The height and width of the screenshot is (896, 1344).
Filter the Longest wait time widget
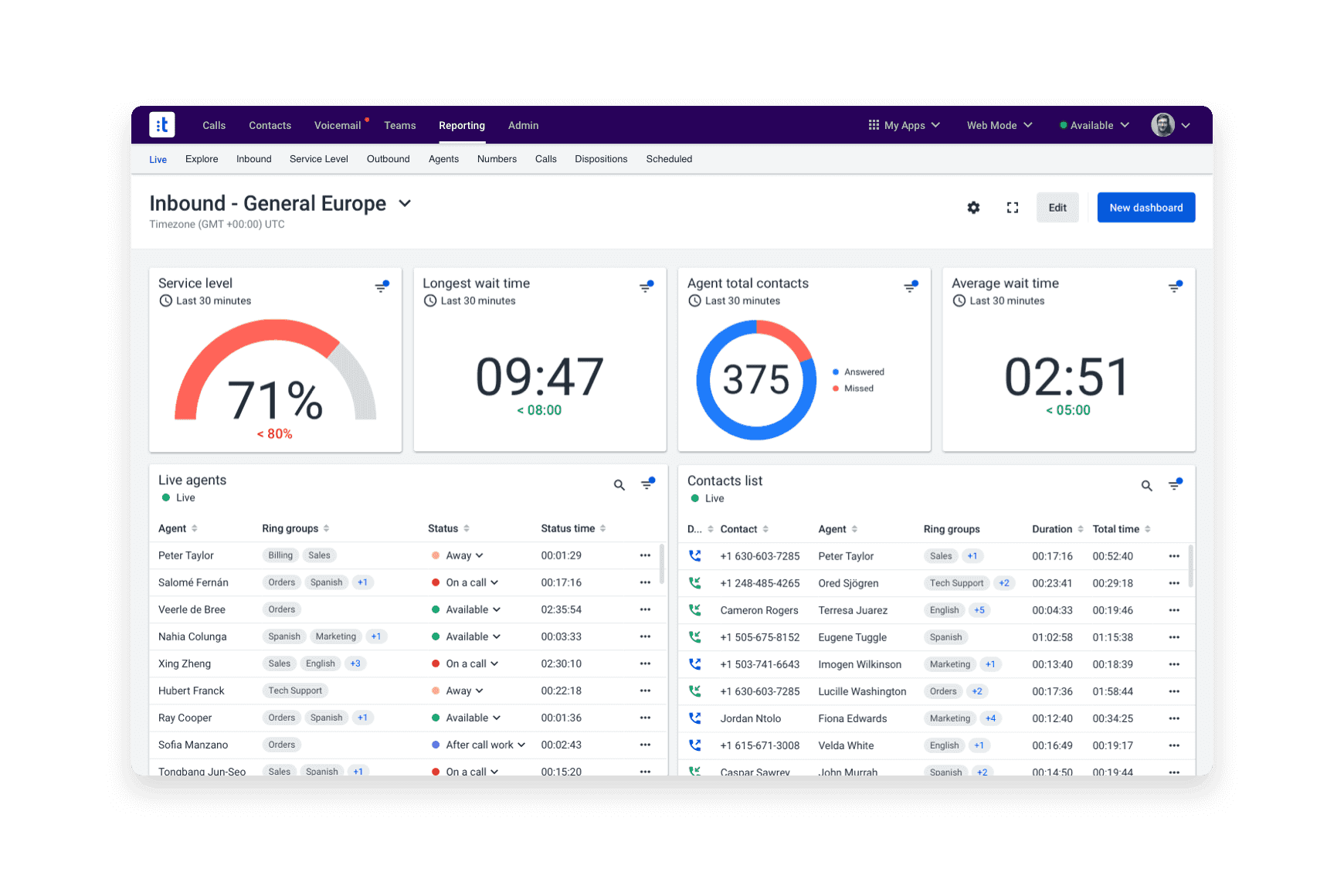coord(647,286)
